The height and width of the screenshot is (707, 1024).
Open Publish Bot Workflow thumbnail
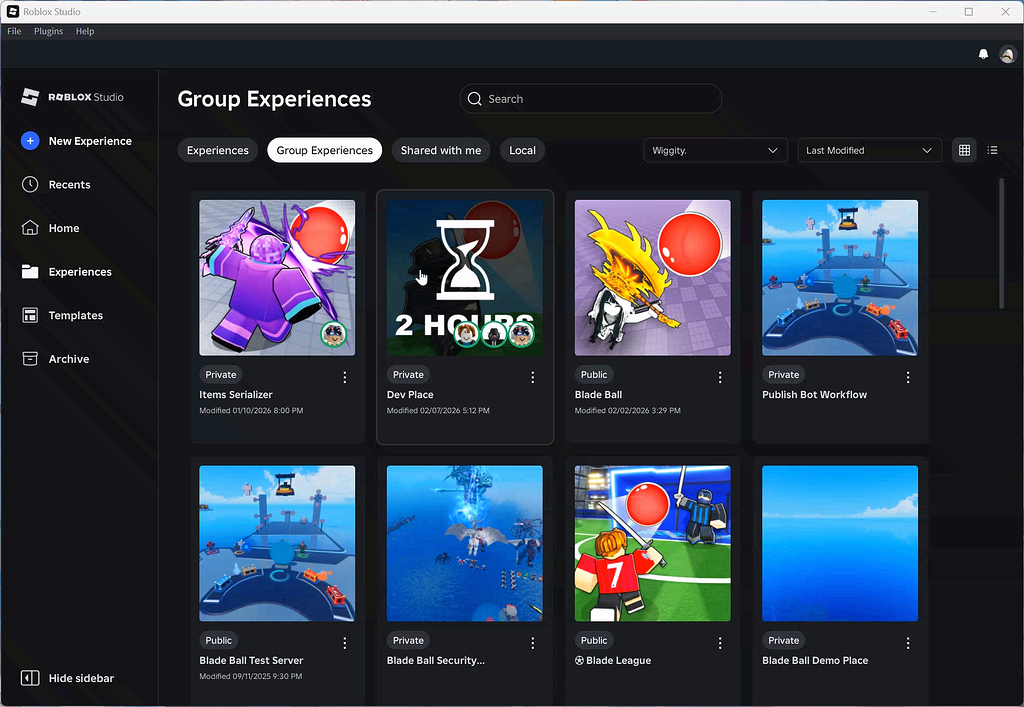pos(840,277)
